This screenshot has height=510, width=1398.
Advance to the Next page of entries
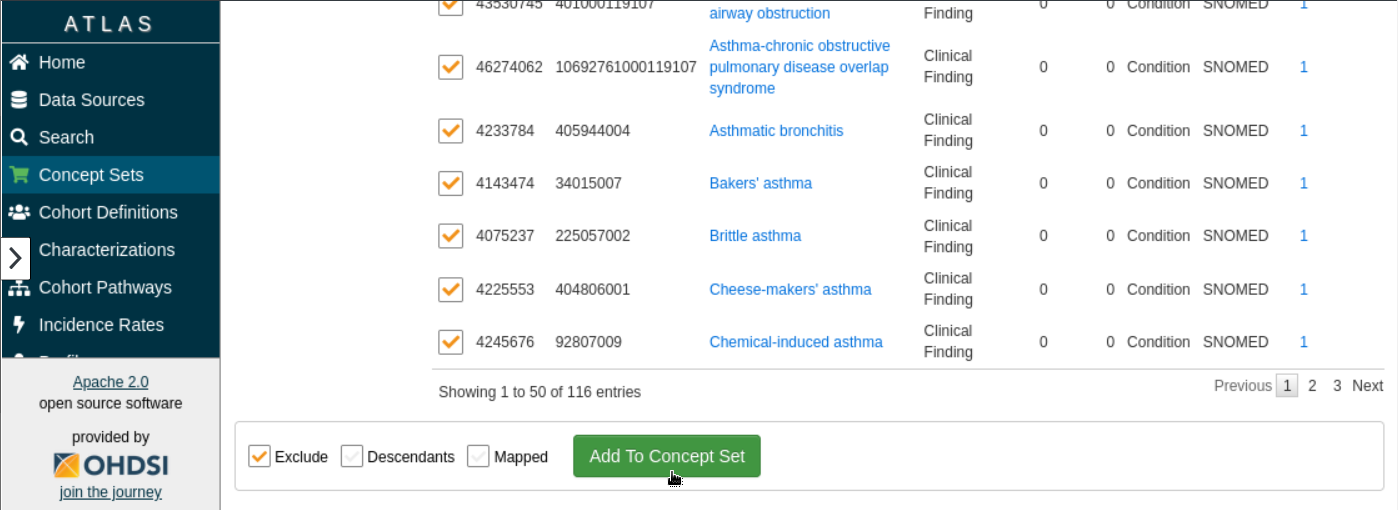tap(1367, 386)
